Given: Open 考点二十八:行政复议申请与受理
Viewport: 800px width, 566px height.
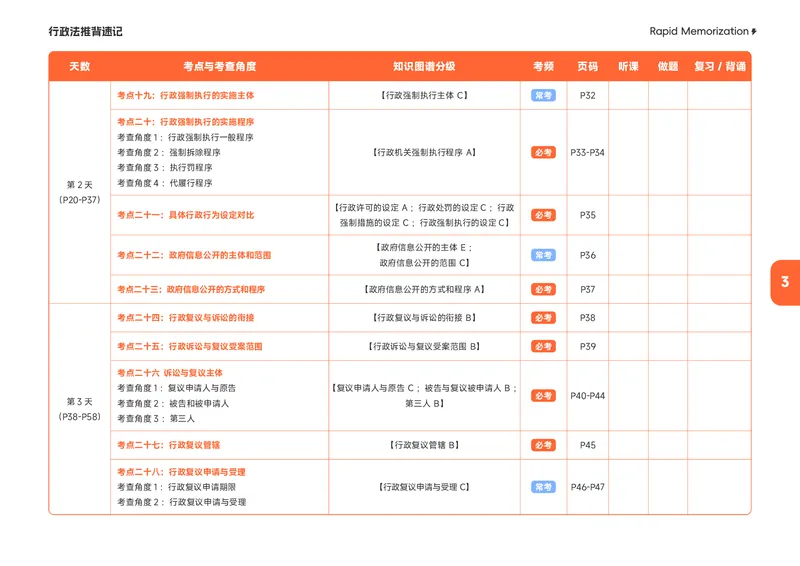Looking at the screenshot, I should [x=181, y=472].
